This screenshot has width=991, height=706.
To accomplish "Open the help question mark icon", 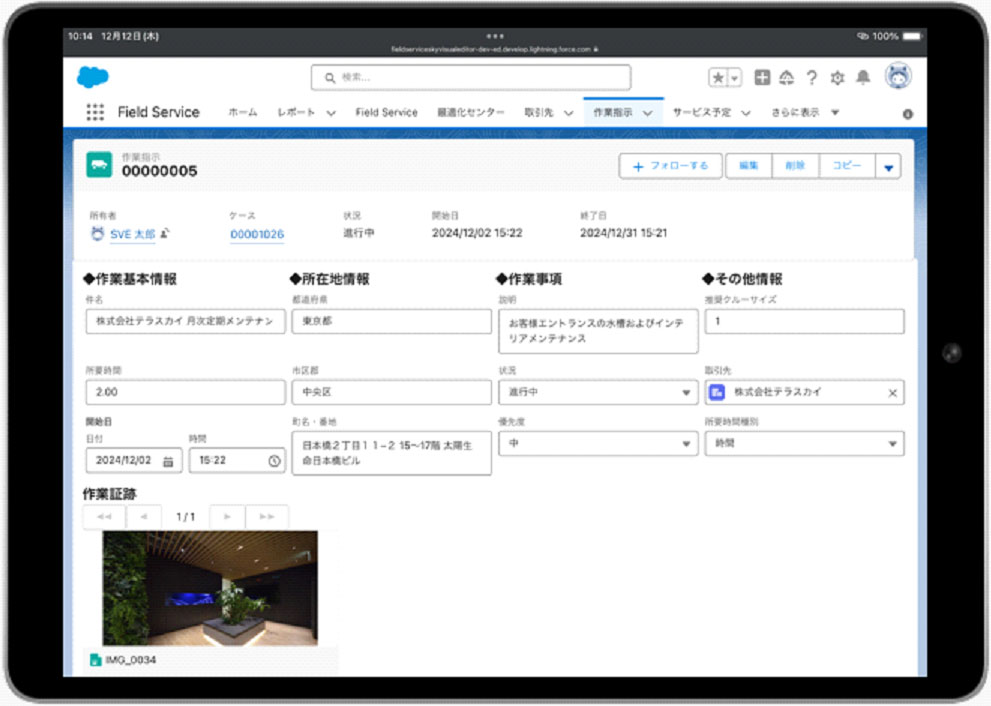I will tap(812, 78).
